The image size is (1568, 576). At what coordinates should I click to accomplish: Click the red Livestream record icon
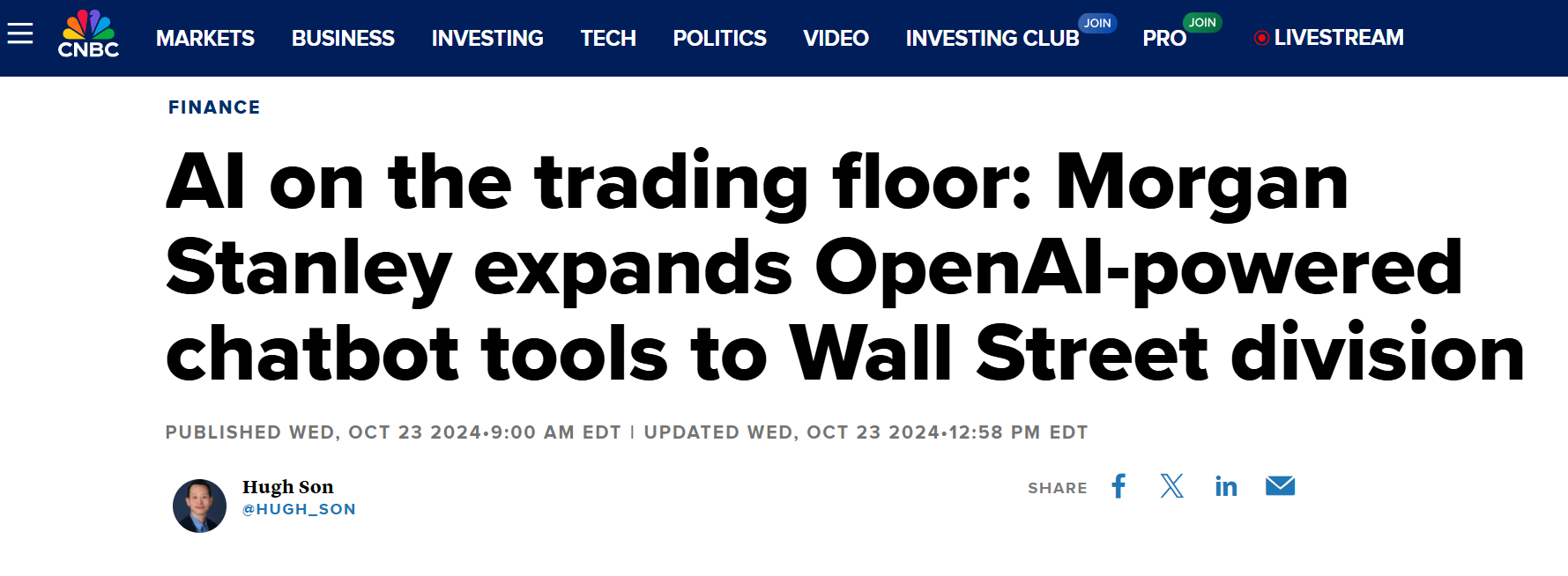tap(1261, 38)
